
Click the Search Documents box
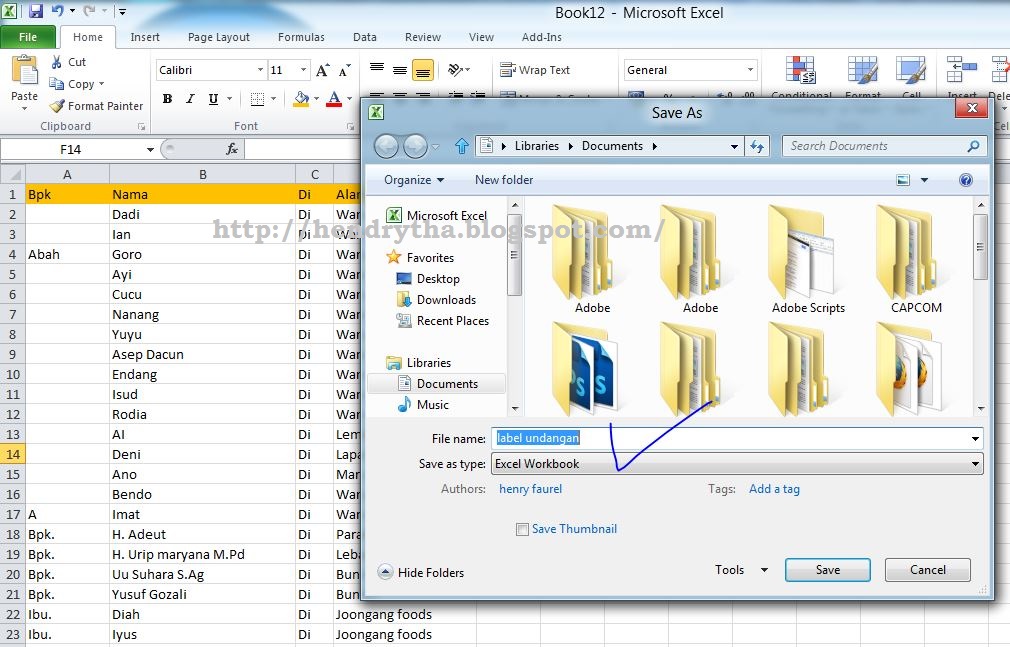click(884, 146)
